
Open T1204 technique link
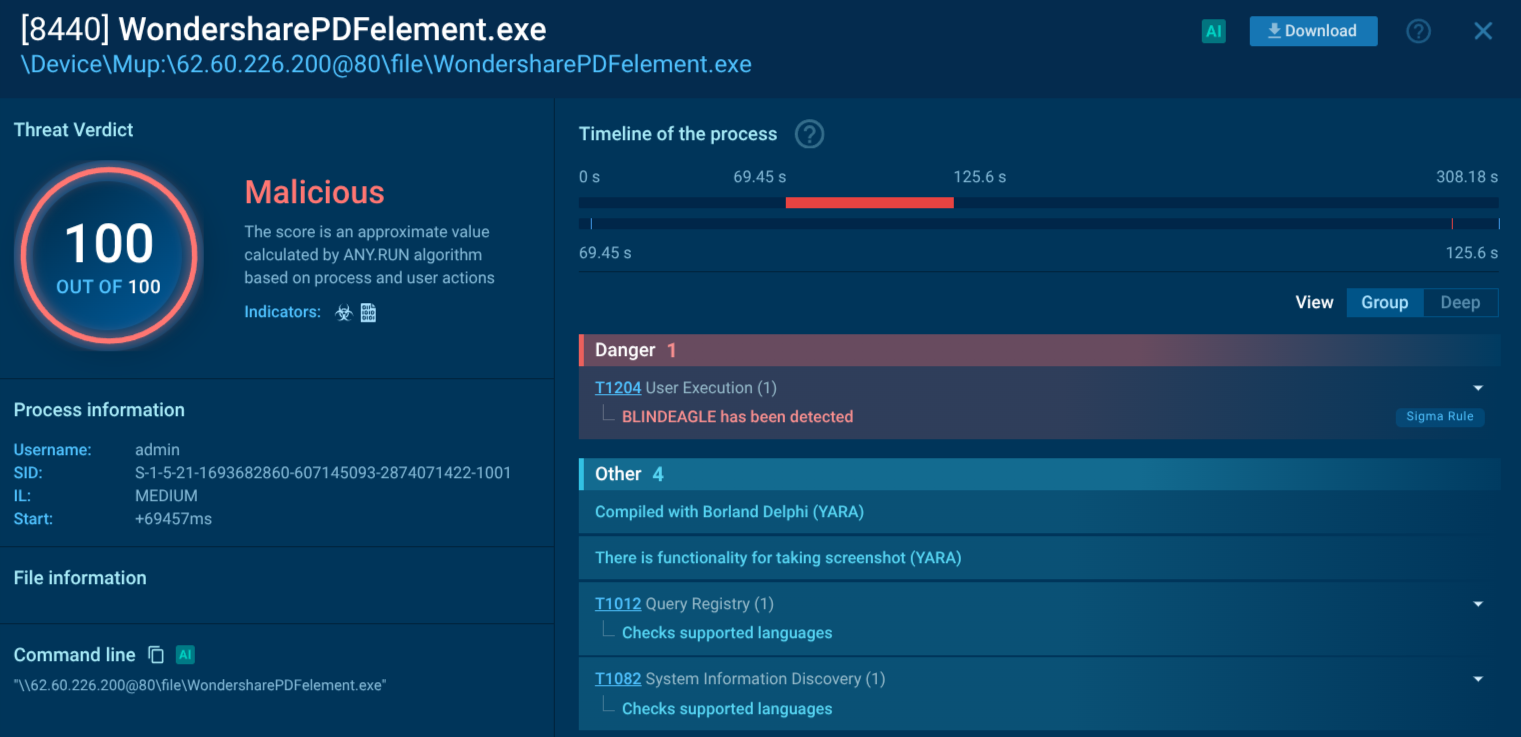click(x=618, y=388)
